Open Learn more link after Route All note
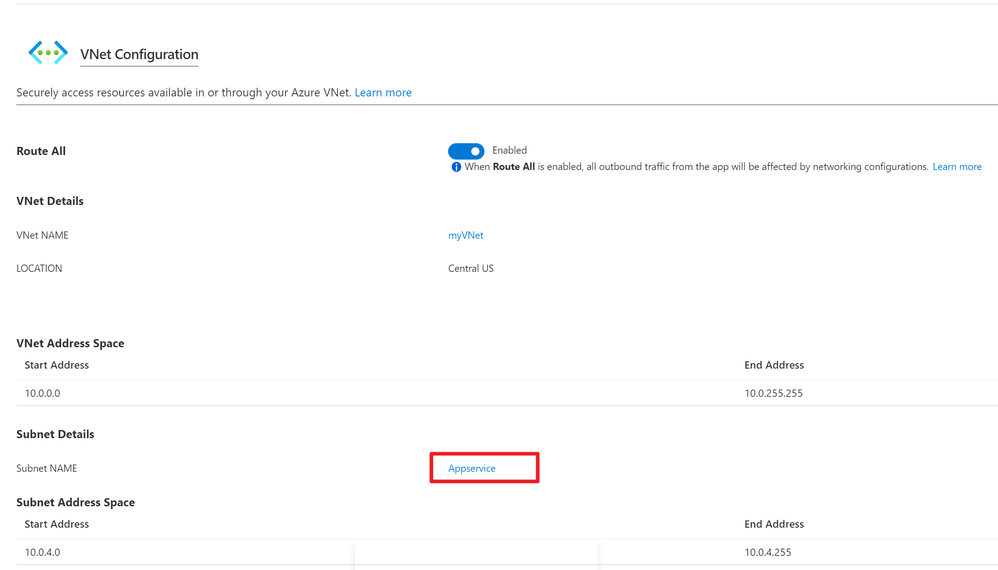Image resolution: width=998 pixels, height=570 pixels. click(x=957, y=167)
